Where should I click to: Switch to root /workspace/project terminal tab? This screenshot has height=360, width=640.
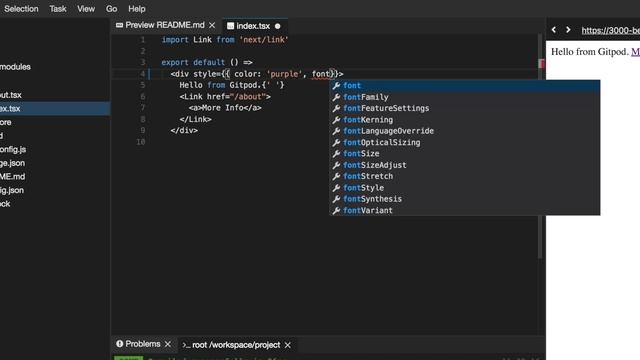pyautogui.click(x=236, y=345)
